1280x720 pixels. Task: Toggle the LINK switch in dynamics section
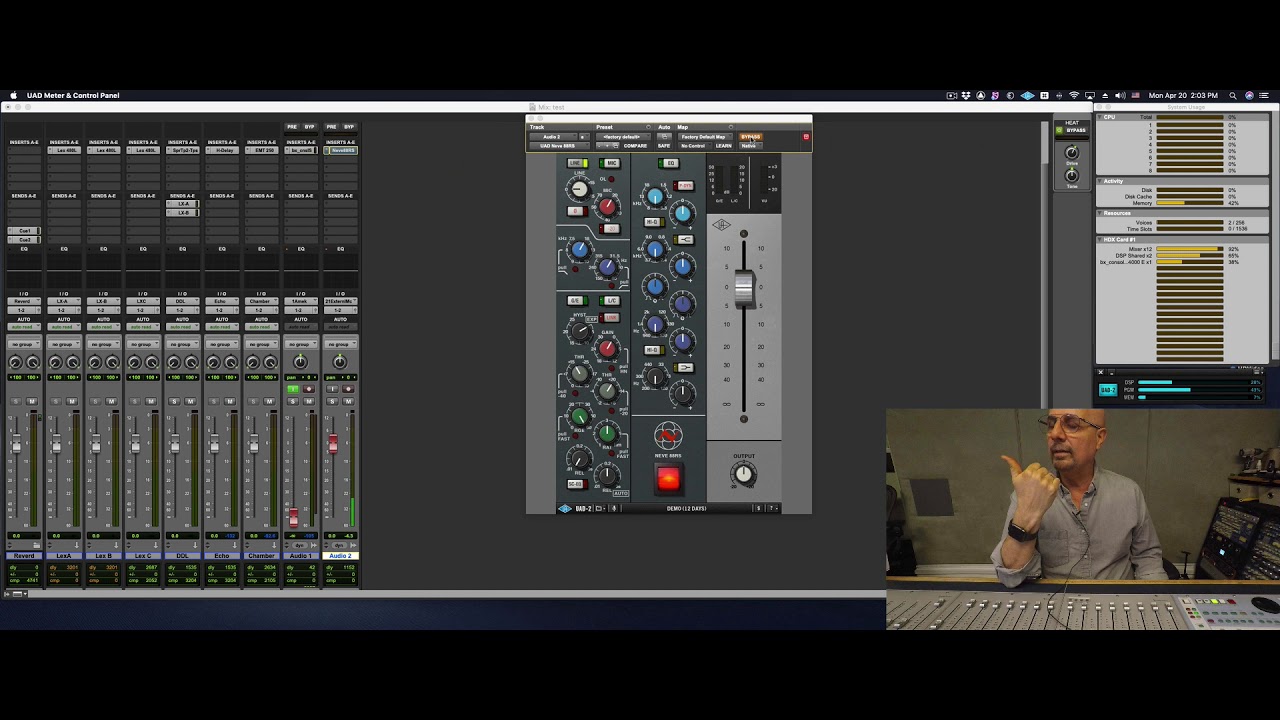click(x=609, y=318)
